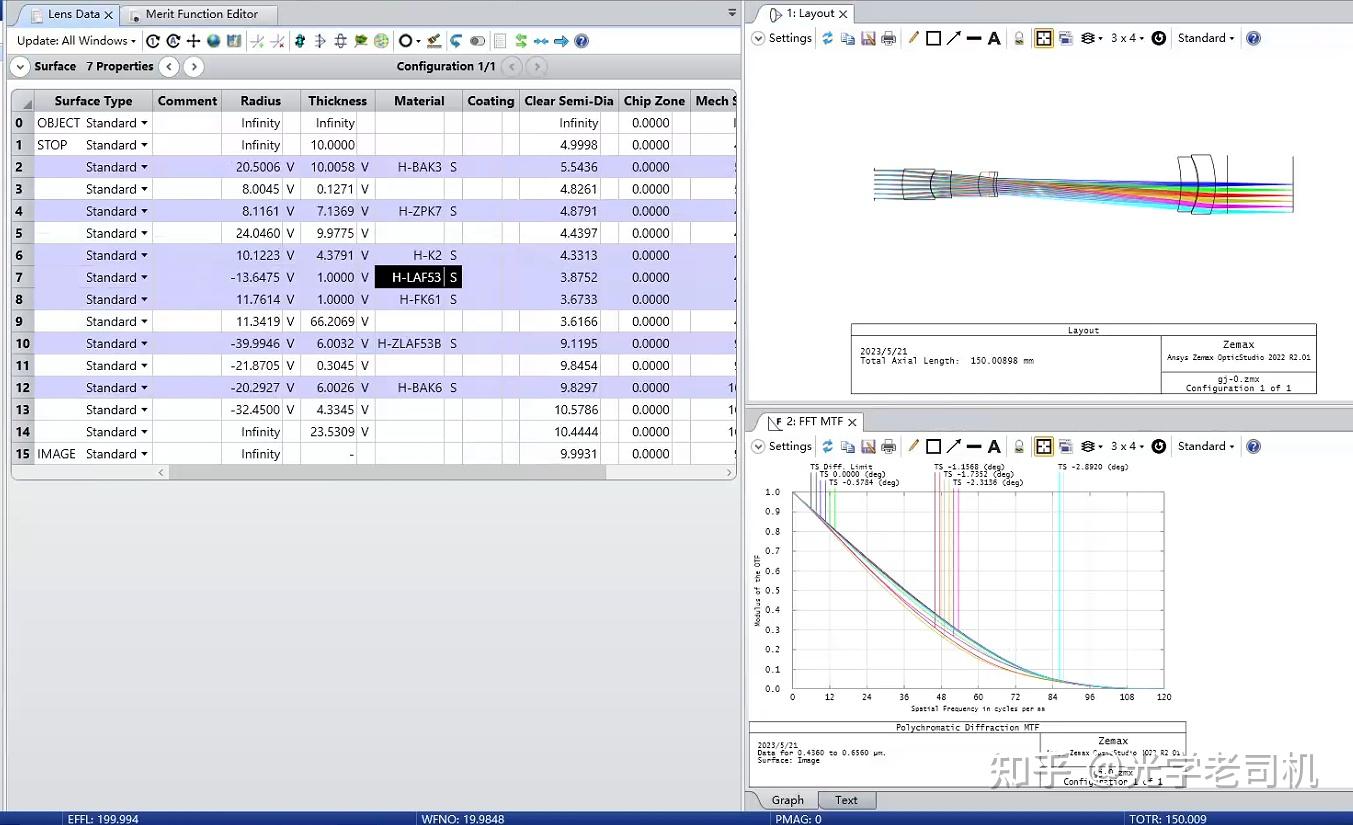1353x825 pixels.
Task: Click the text annotation 'A' tool in the FFT MTF toolbar
Action: [x=994, y=447]
